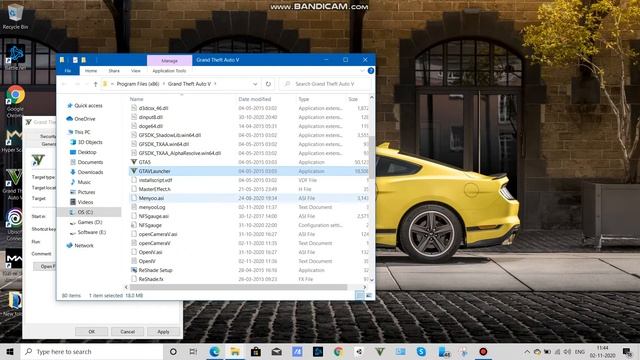Select Downloads in the navigation pane
This screenshot has height=360, width=640.
click(x=90, y=172)
